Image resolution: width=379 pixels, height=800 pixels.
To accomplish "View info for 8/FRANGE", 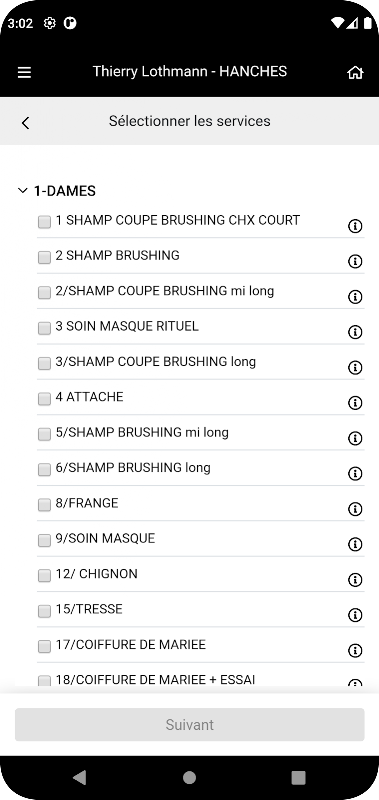I will [x=355, y=509].
